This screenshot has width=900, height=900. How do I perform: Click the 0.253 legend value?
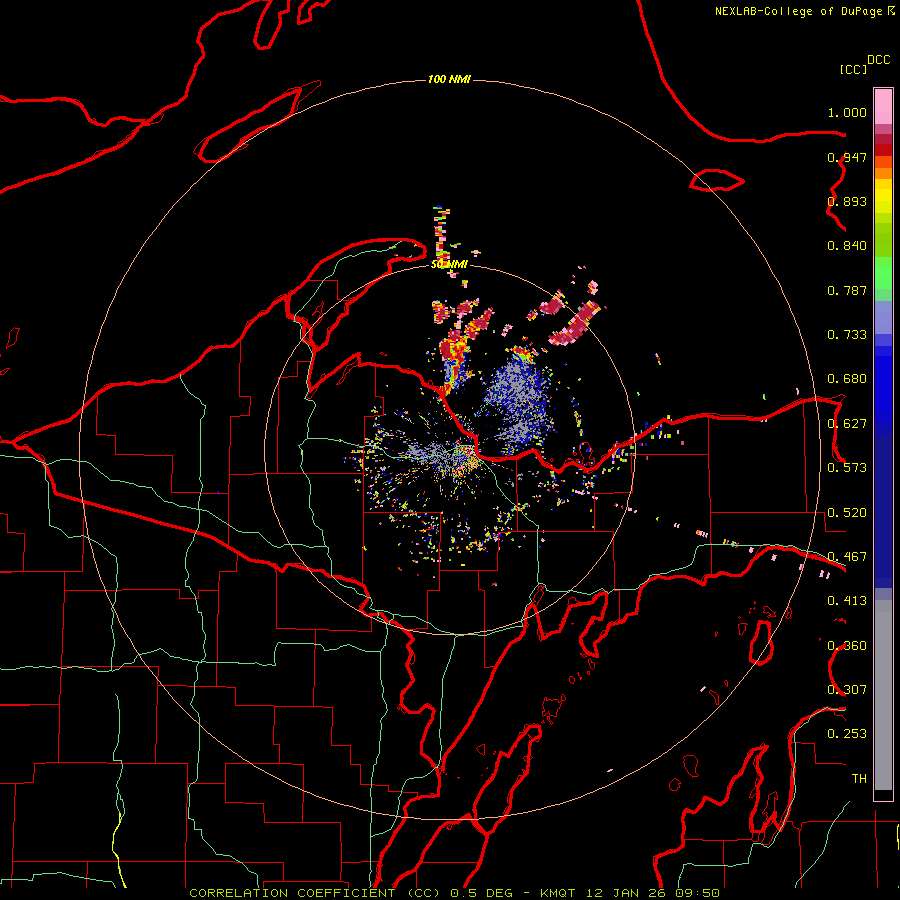(x=847, y=734)
